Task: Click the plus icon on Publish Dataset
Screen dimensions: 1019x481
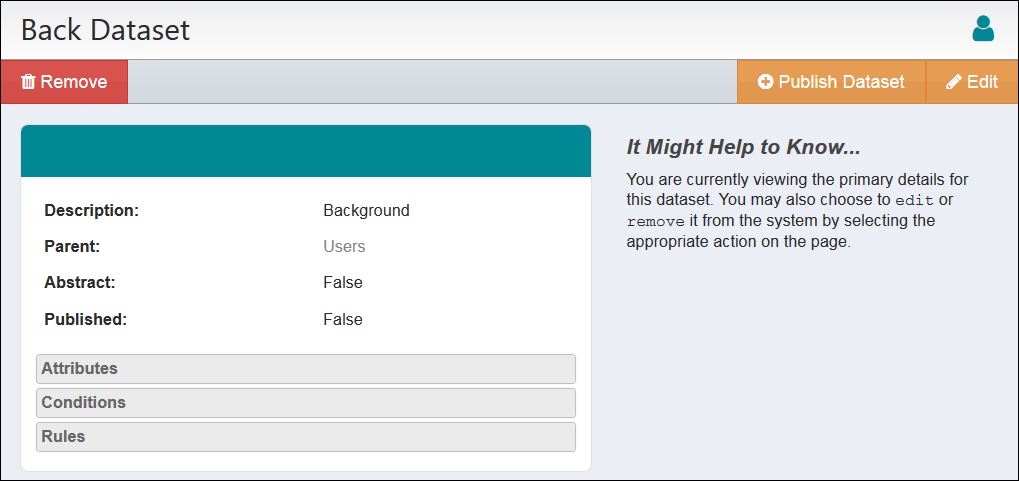Action: [x=766, y=82]
